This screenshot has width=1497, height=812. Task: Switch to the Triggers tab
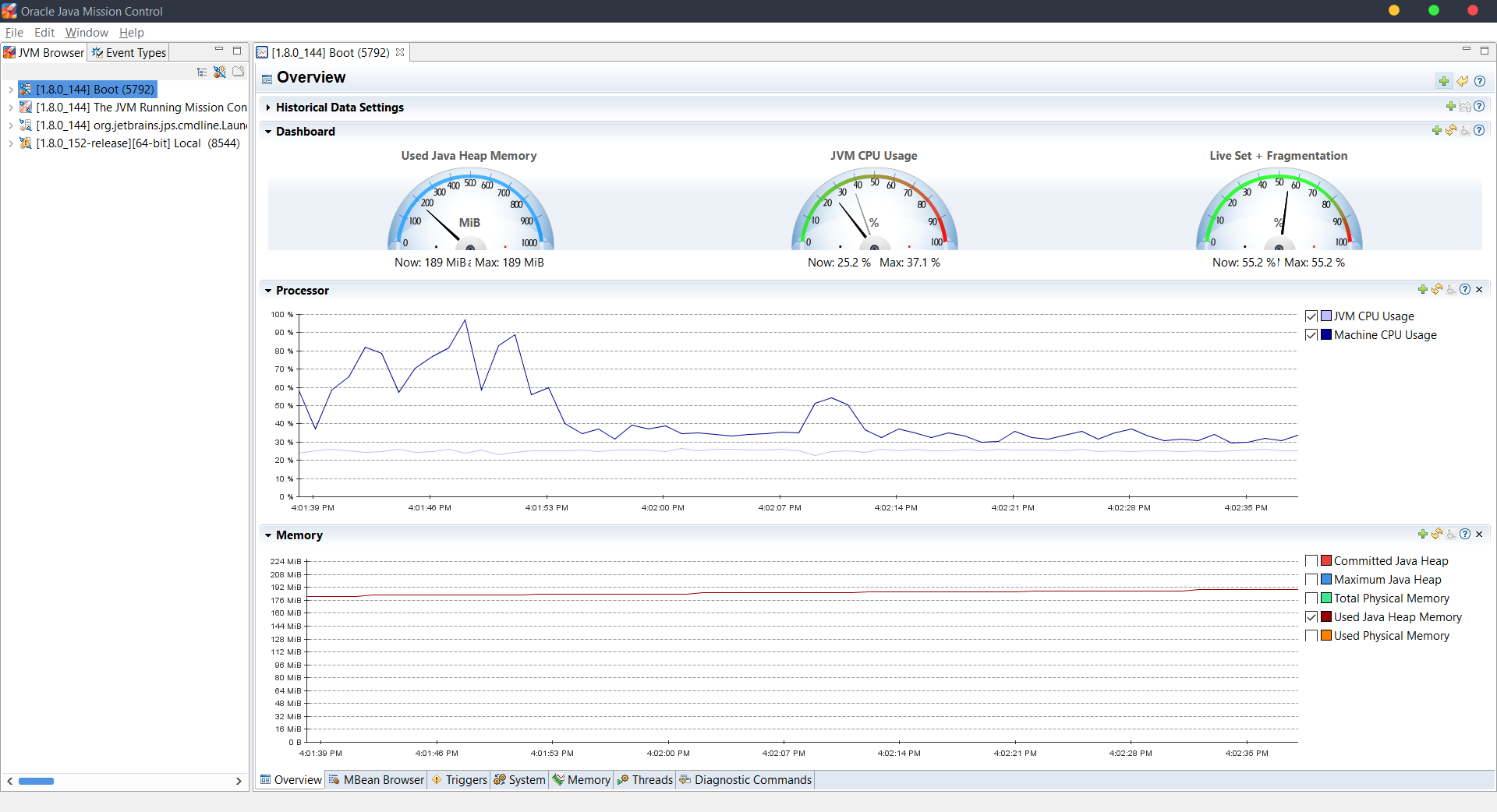tap(459, 780)
